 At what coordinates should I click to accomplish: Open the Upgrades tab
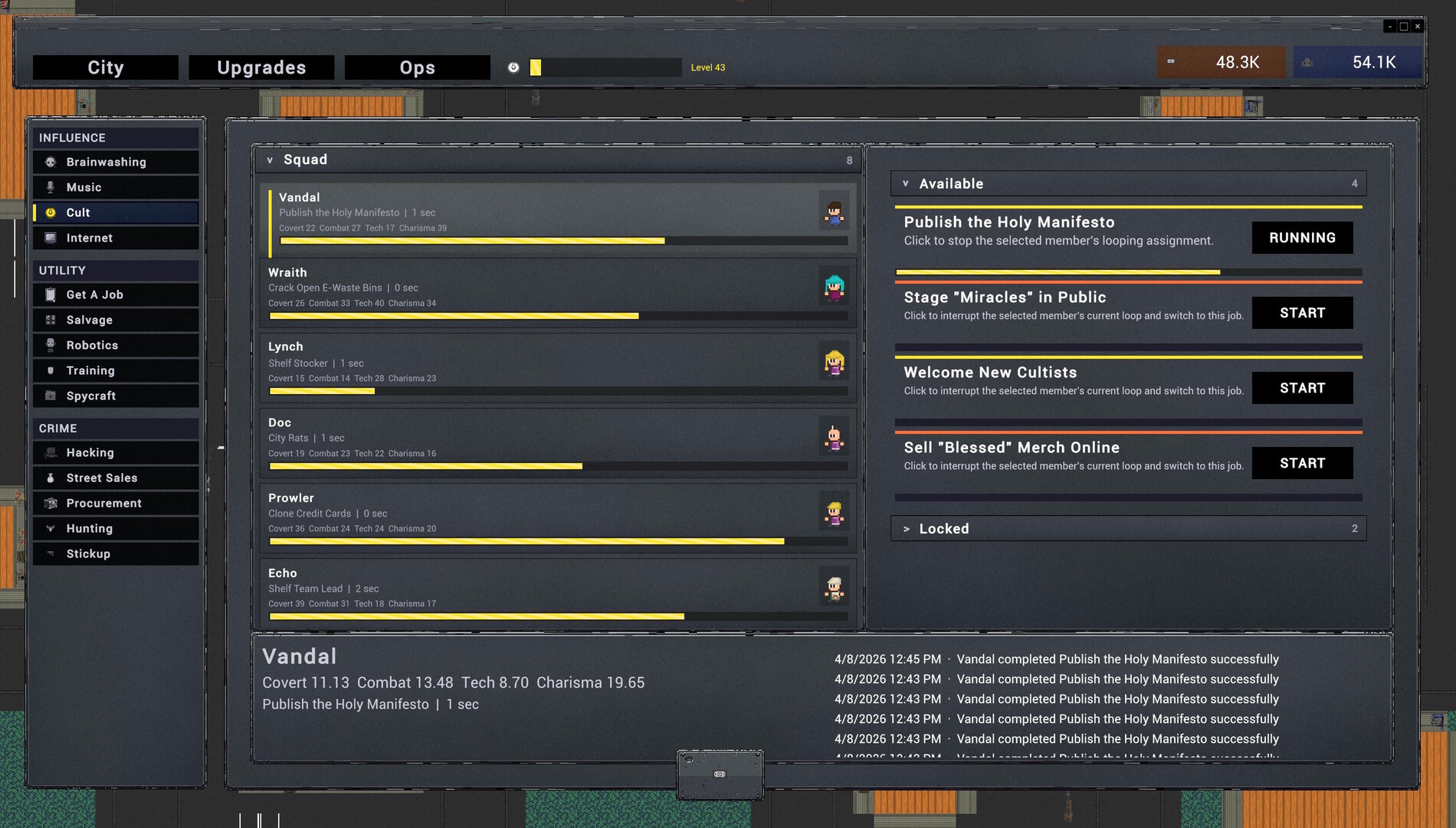(261, 67)
